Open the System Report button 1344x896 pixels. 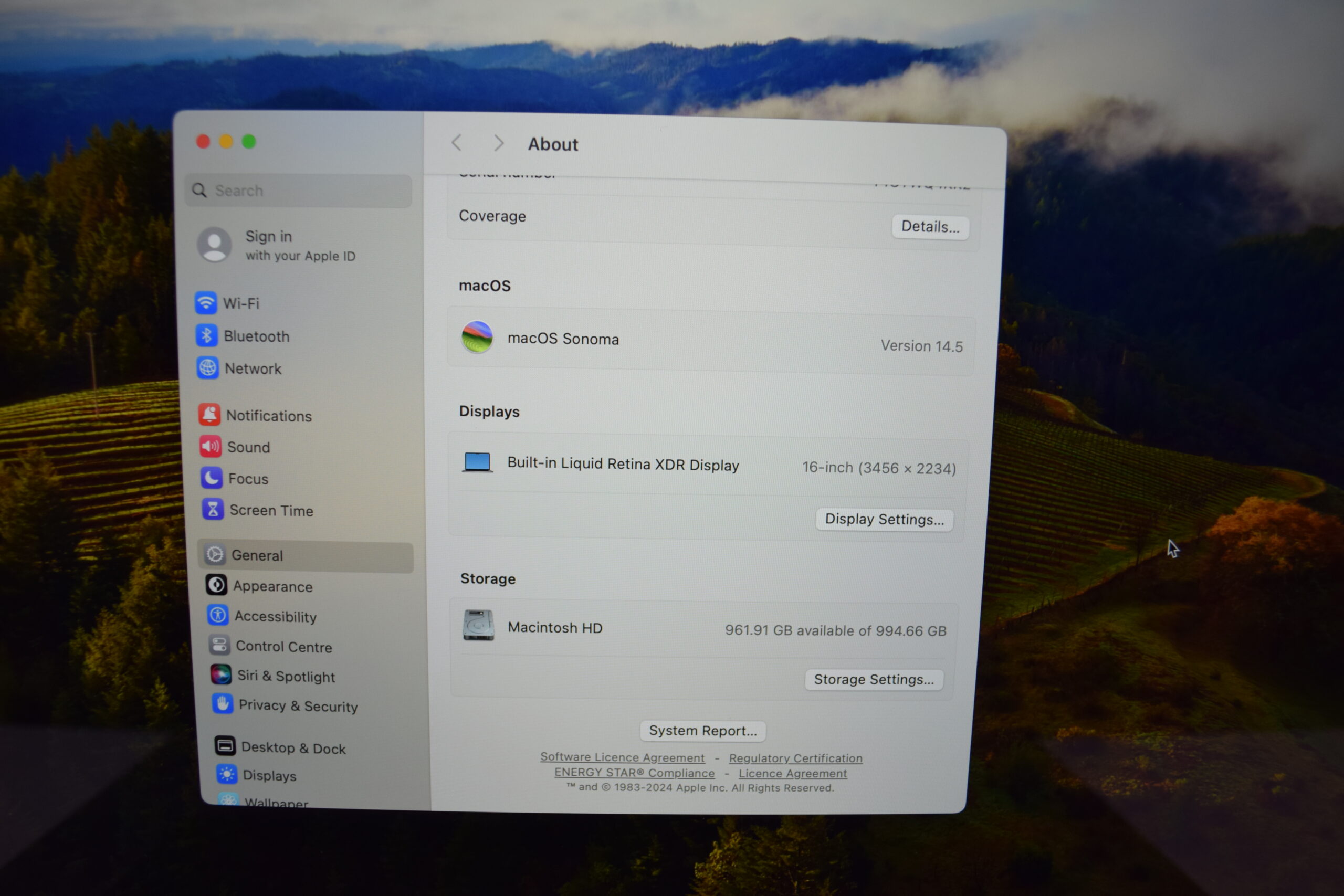703,731
